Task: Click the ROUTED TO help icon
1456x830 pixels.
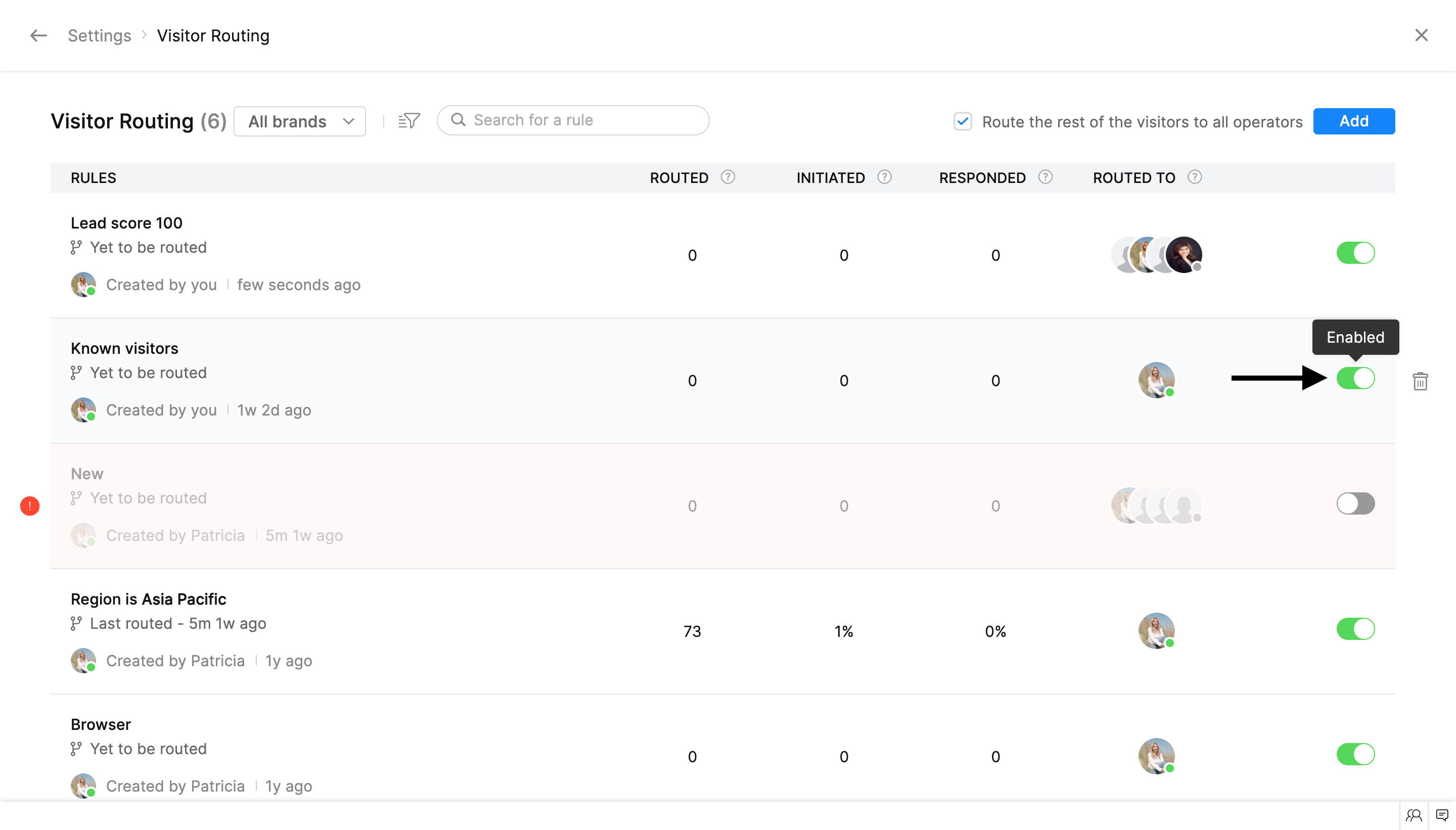Action: 1194,177
